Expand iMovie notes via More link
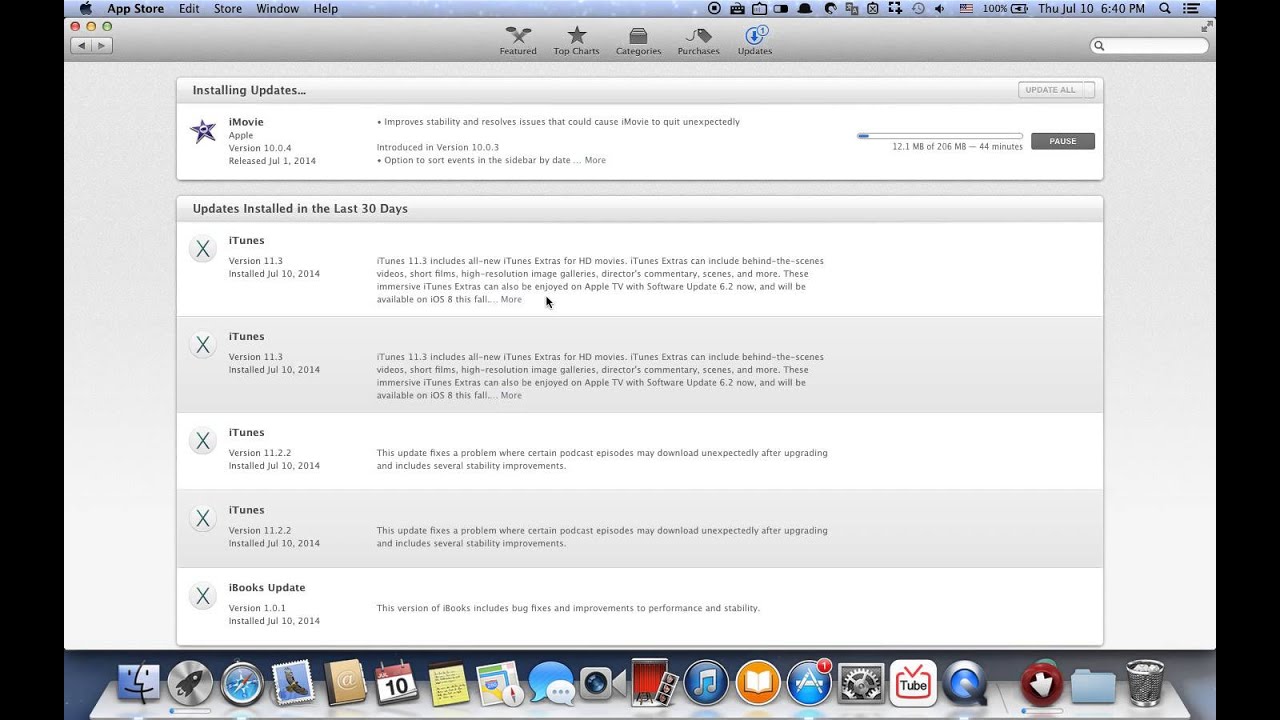Image resolution: width=1280 pixels, height=720 pixels. pos(595,160)
